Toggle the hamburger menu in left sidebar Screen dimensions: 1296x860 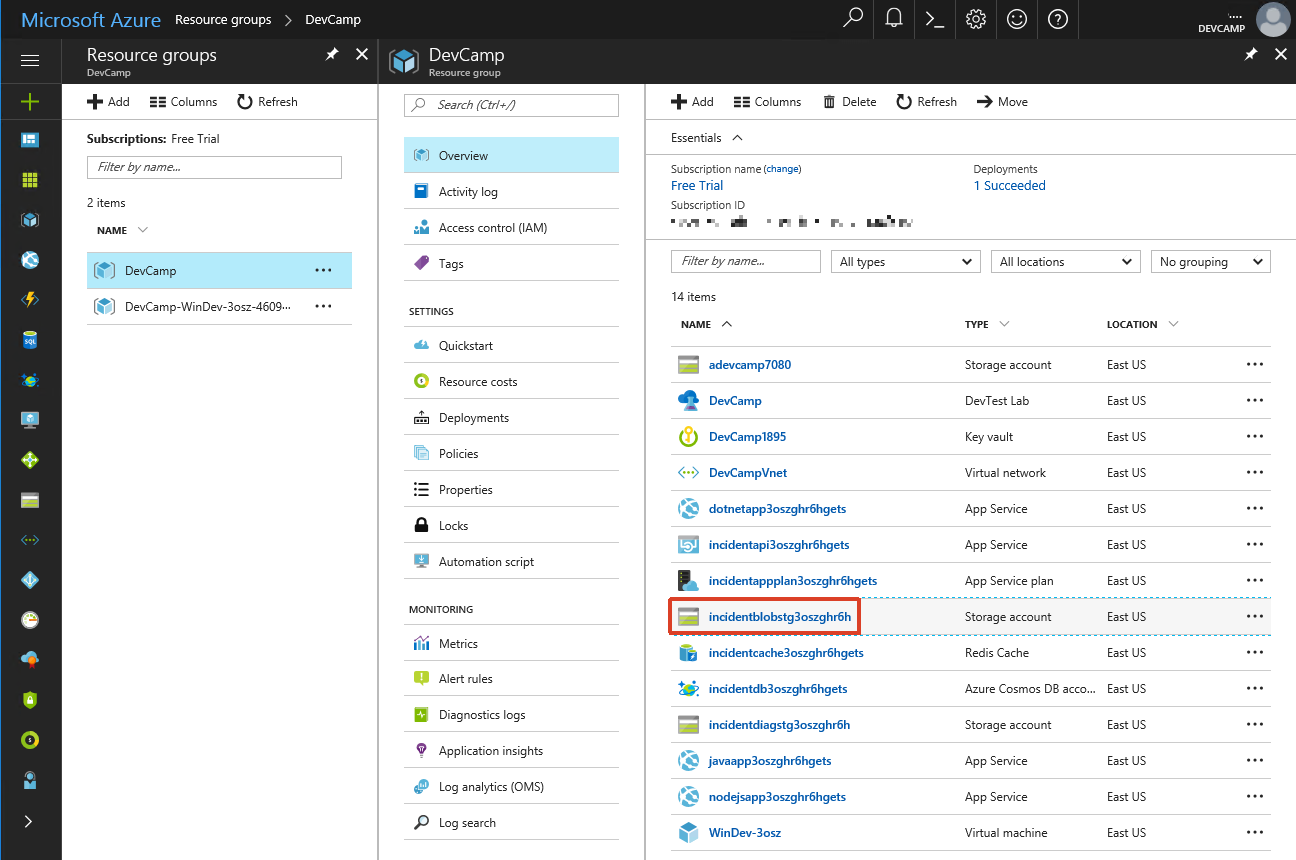coord(30,61)
